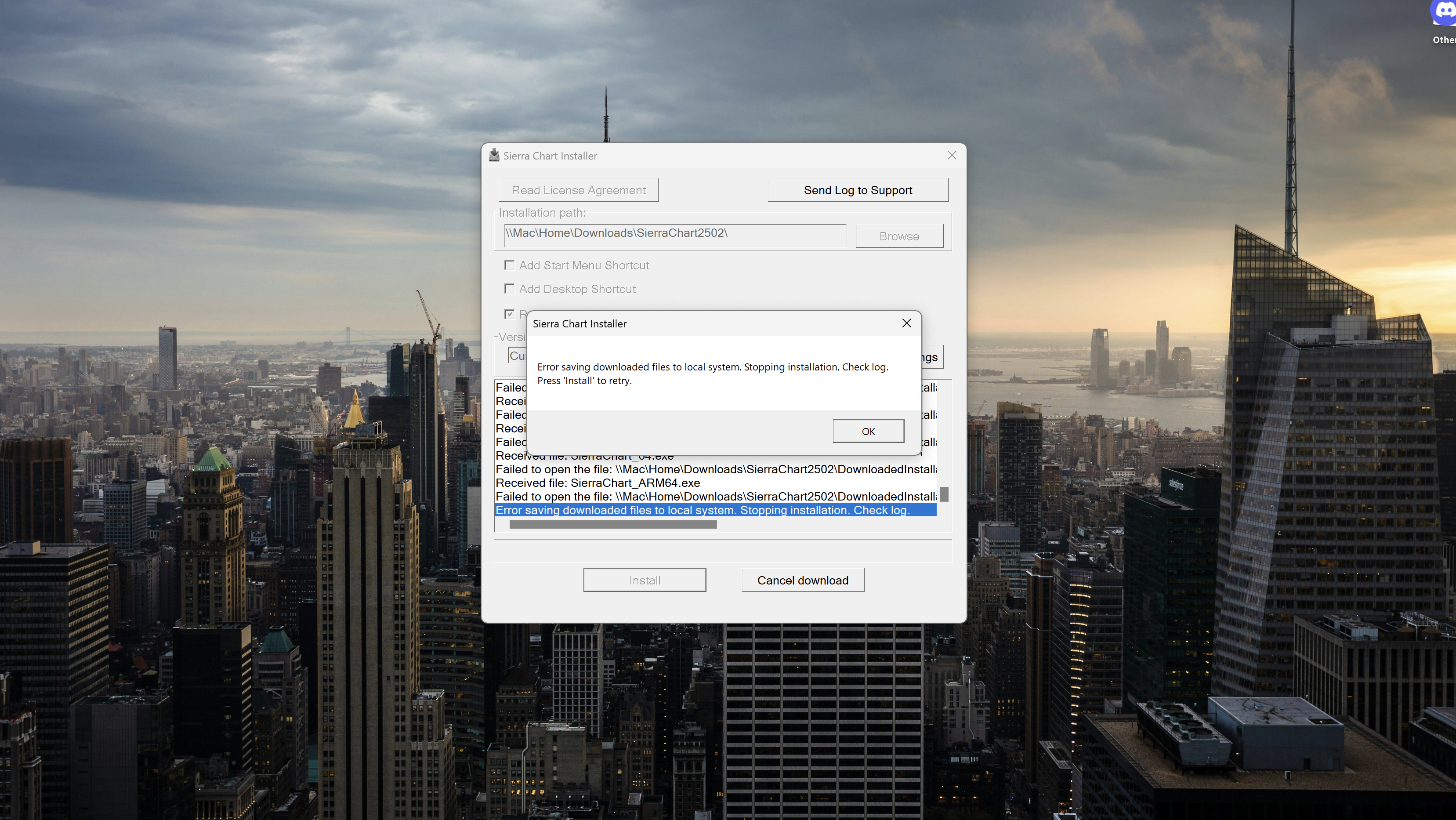The image size is (1456, 820).
Task: Close the main Sierra Chart Installer window
Action: [951, 156]
